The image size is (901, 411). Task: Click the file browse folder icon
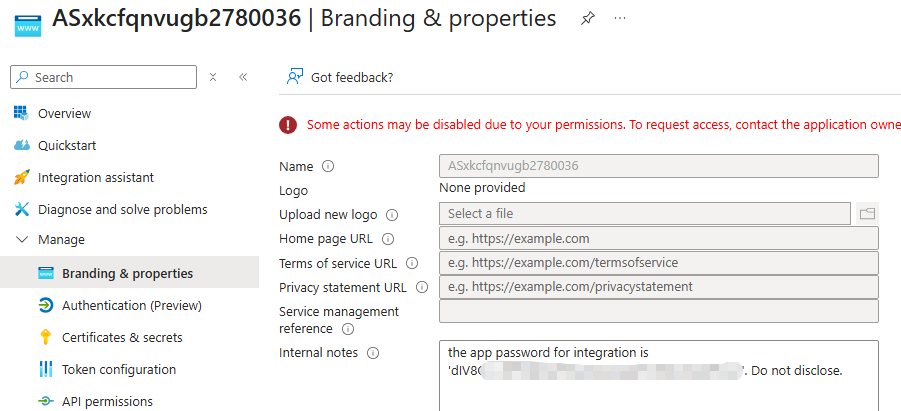tap(867, 213)
